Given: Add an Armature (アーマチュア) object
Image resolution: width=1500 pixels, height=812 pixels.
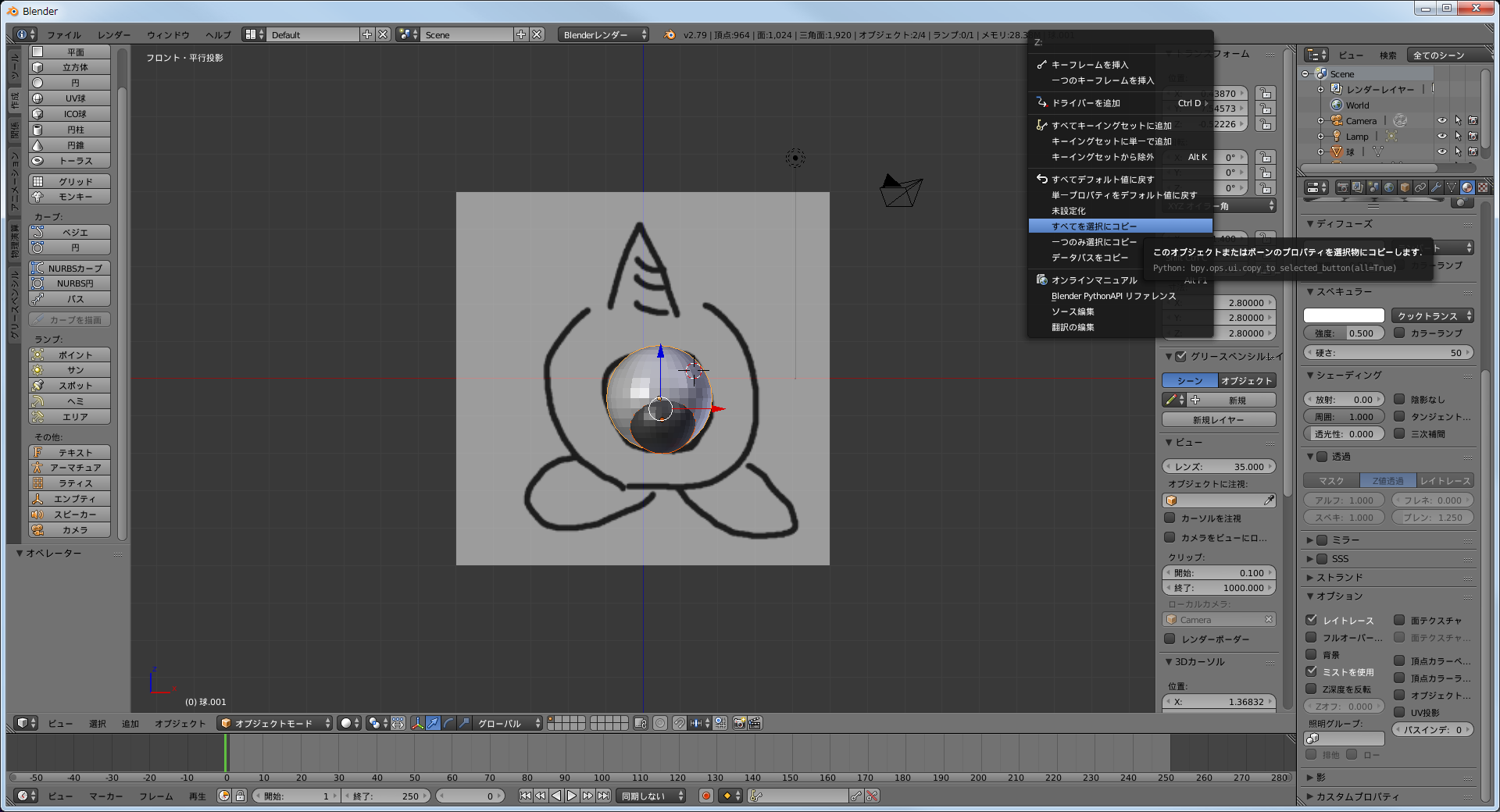Looking at the screenshot, I should [x=70, y=468].
